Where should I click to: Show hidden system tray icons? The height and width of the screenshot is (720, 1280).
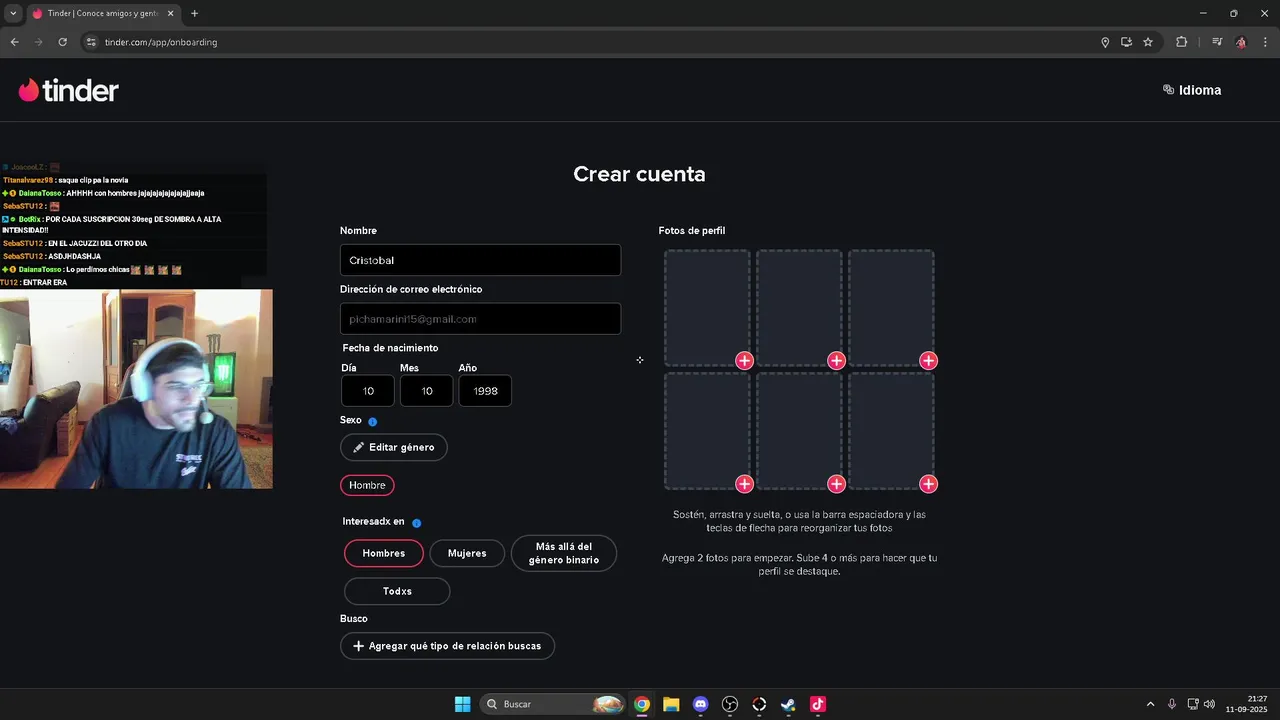1150,704
